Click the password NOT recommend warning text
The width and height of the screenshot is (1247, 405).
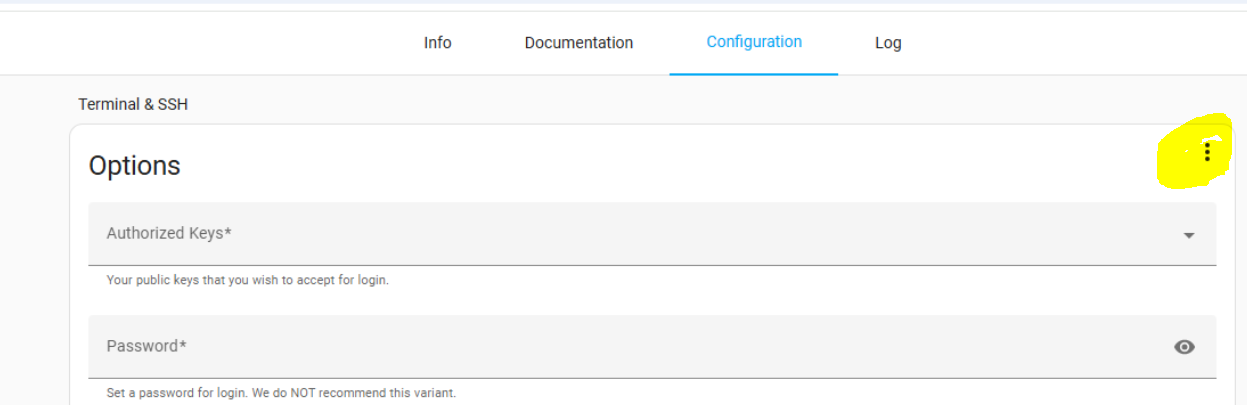(x=281, y=393)
